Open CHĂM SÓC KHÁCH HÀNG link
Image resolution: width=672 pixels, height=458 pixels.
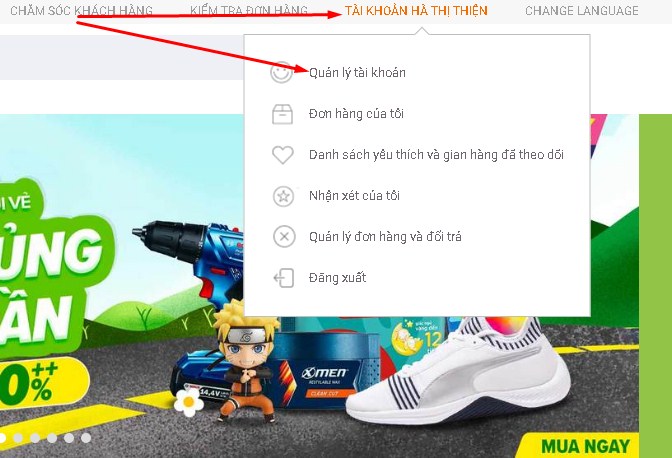pyautogui.click(x=81, y=10)
